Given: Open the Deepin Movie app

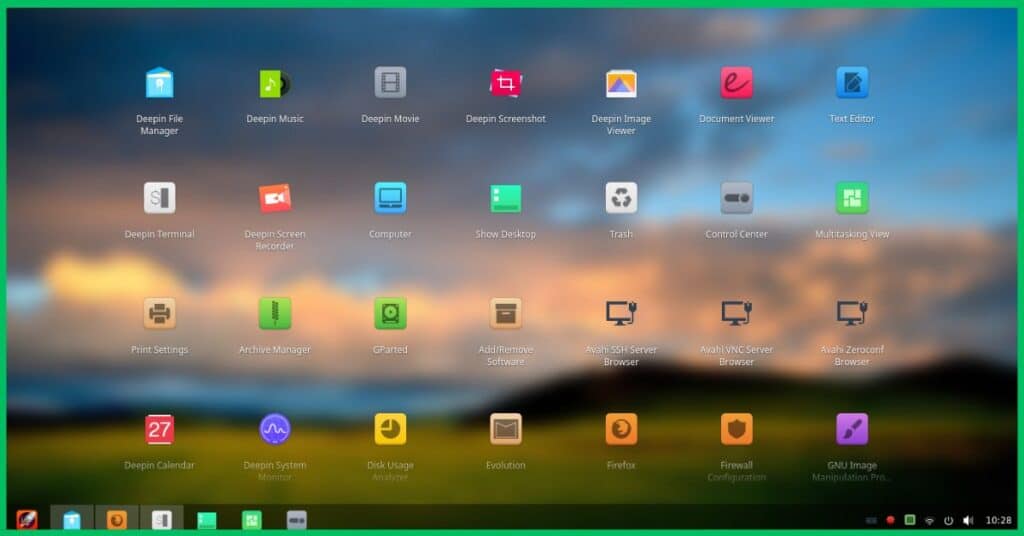Looking at the screenshot, I should [x=391, y=83].
